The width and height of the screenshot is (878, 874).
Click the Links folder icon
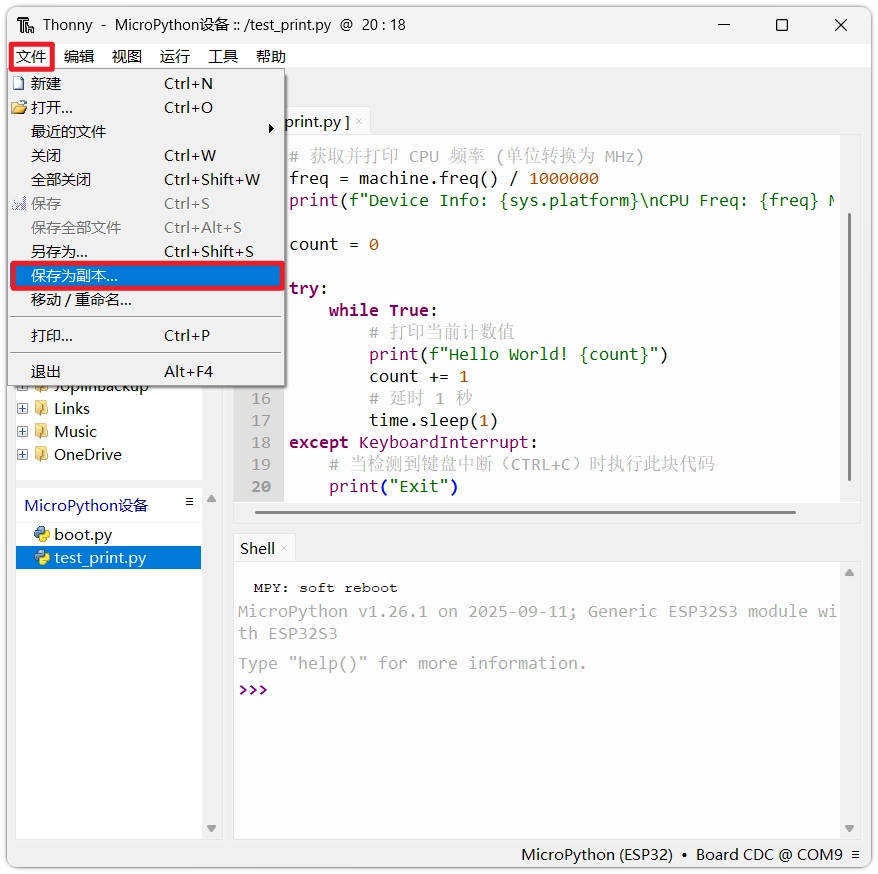(x=41, y=408)
